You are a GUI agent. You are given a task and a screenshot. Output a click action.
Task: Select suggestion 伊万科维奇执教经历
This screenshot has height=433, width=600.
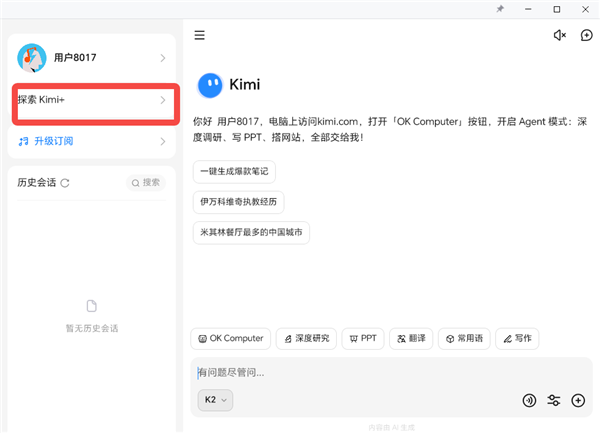click(238, 202)
